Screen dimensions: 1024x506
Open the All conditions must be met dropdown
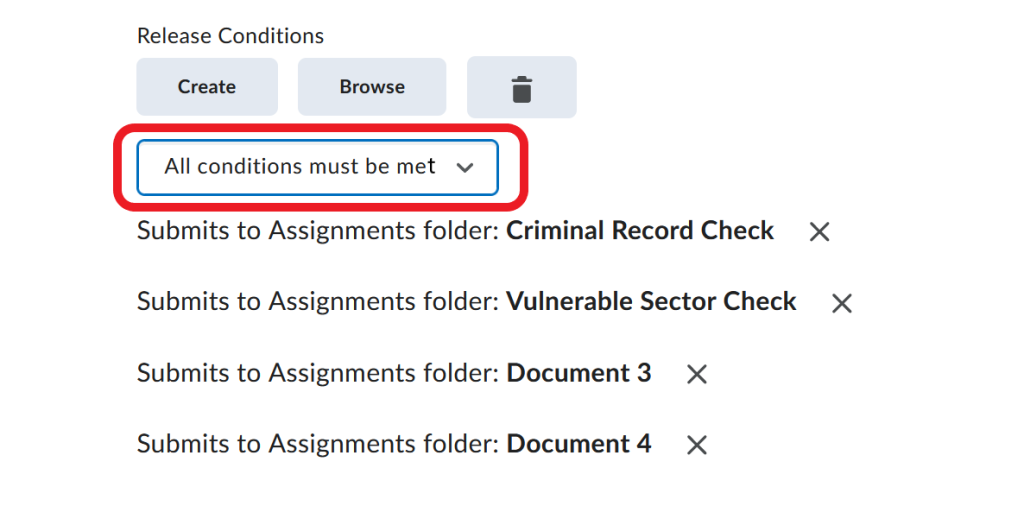(x=317, y=167)
